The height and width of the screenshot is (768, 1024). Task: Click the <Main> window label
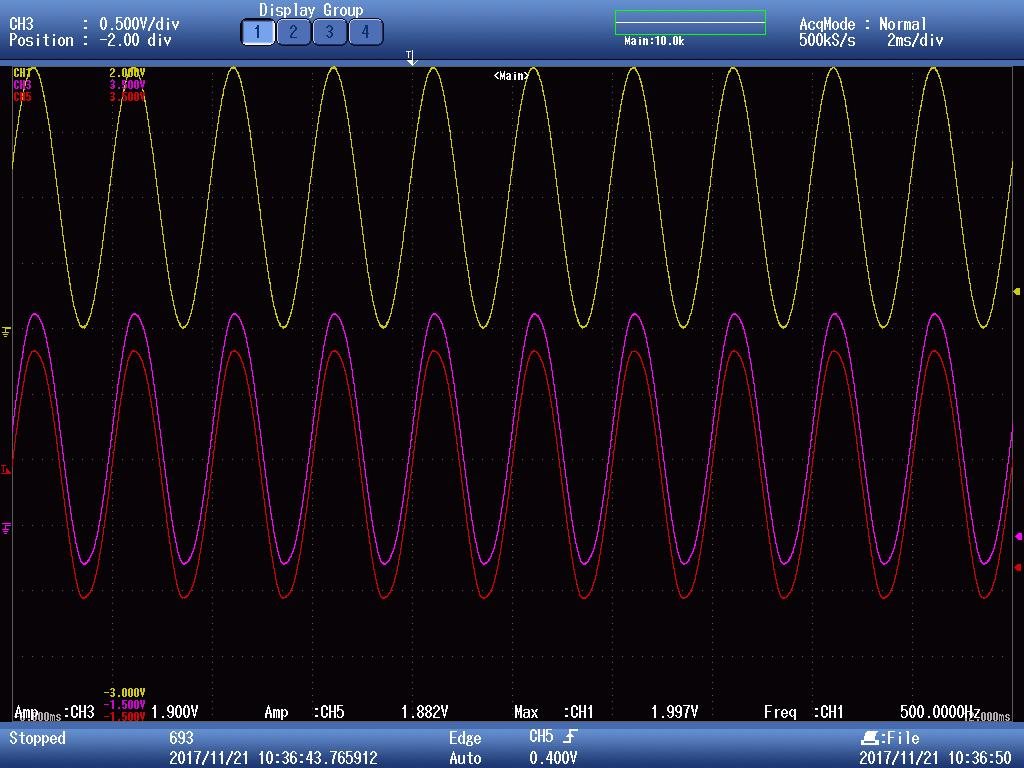coord(511,76)
